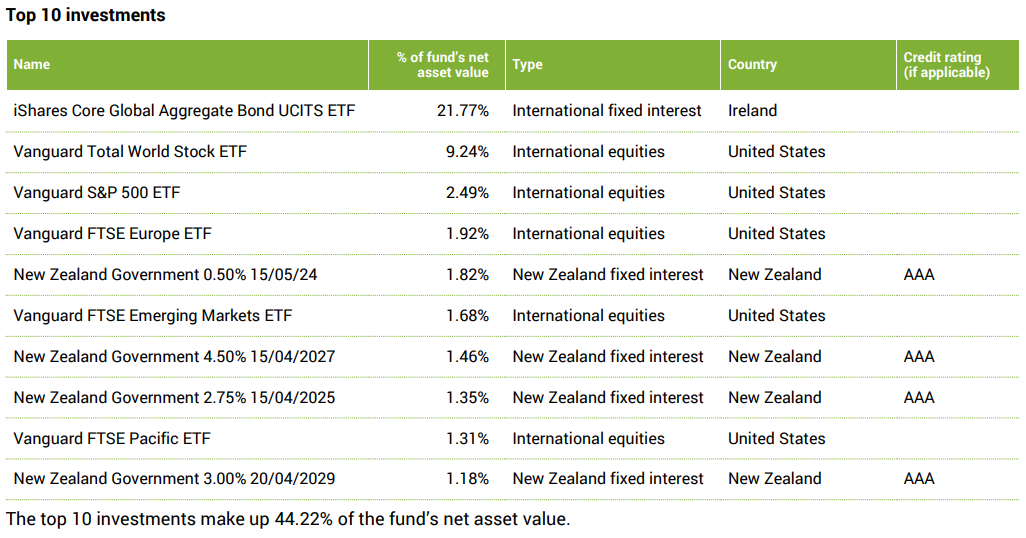Click New Zealand Government 4.50% 15/04/2027
Screen dimensions: 1026x538
click(174, 356)
